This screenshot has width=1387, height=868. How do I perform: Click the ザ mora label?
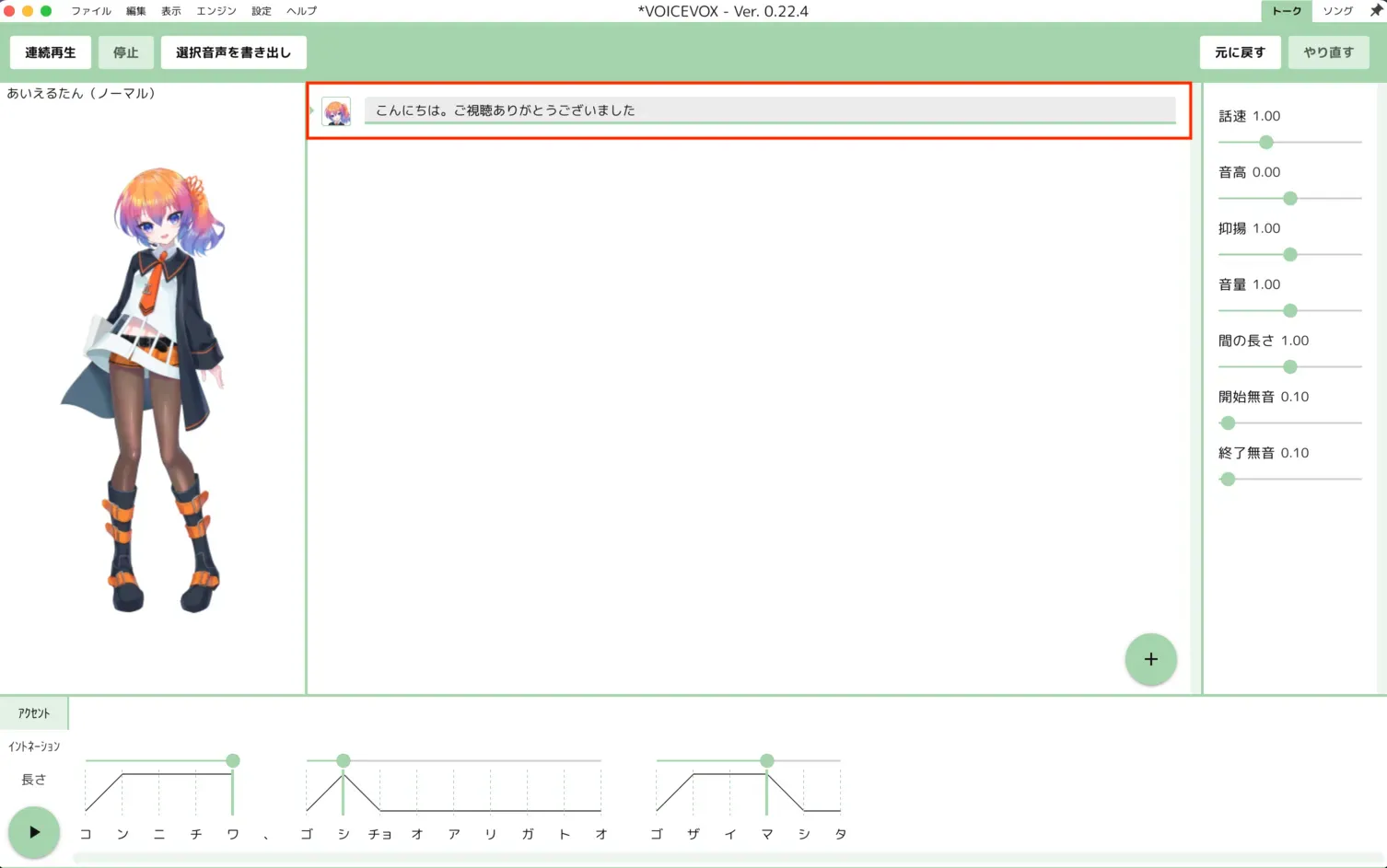693,834
